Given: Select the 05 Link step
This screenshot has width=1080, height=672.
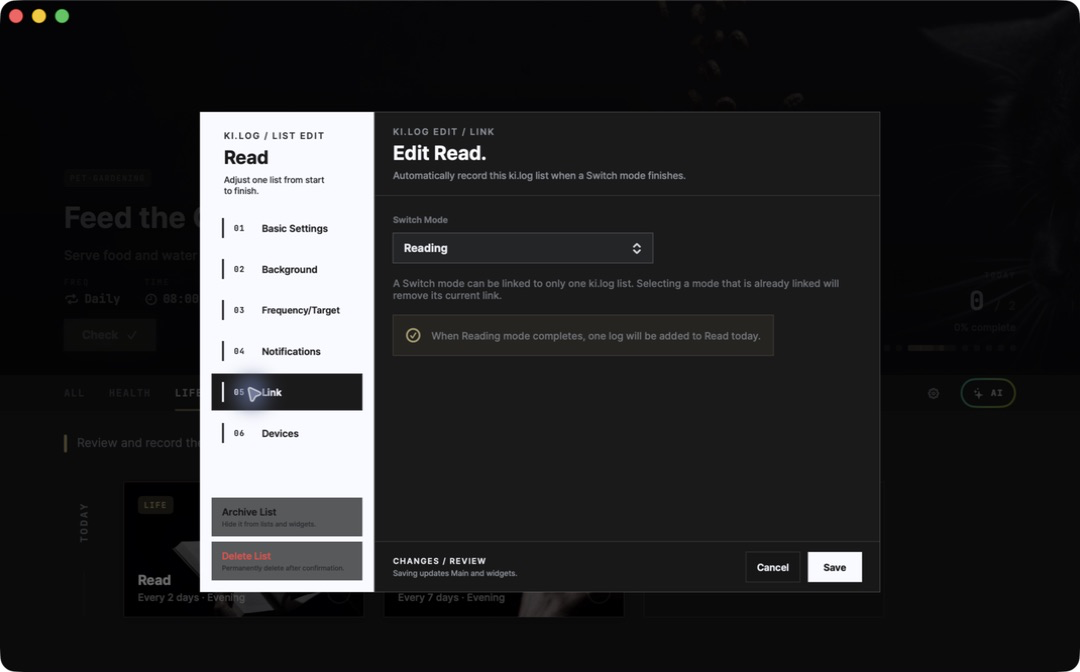Looking at the screenshot, I should click(287, 392).
